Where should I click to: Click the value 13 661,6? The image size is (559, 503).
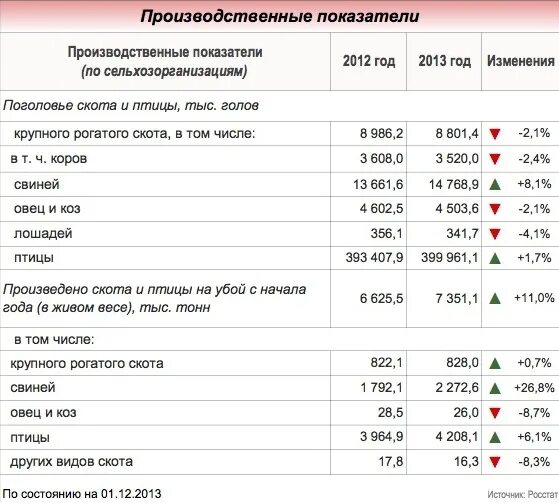(x=378, y=184)
